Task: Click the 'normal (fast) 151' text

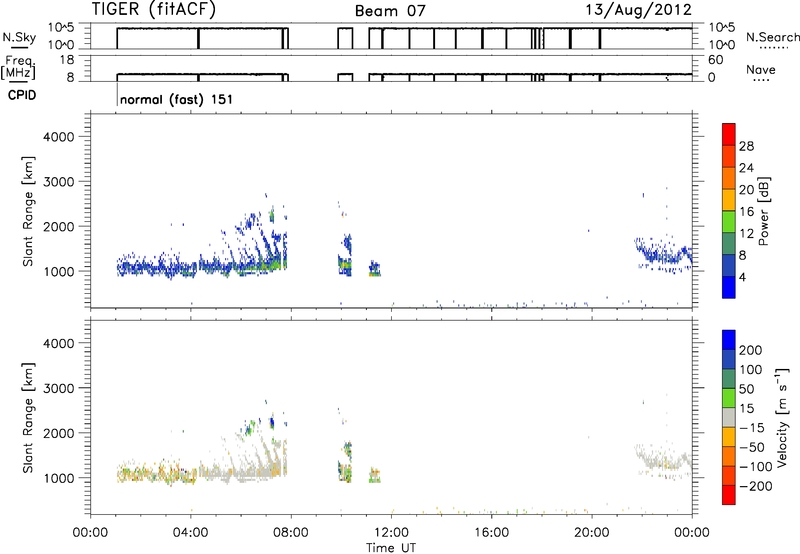Action: [x=177, y=99]
